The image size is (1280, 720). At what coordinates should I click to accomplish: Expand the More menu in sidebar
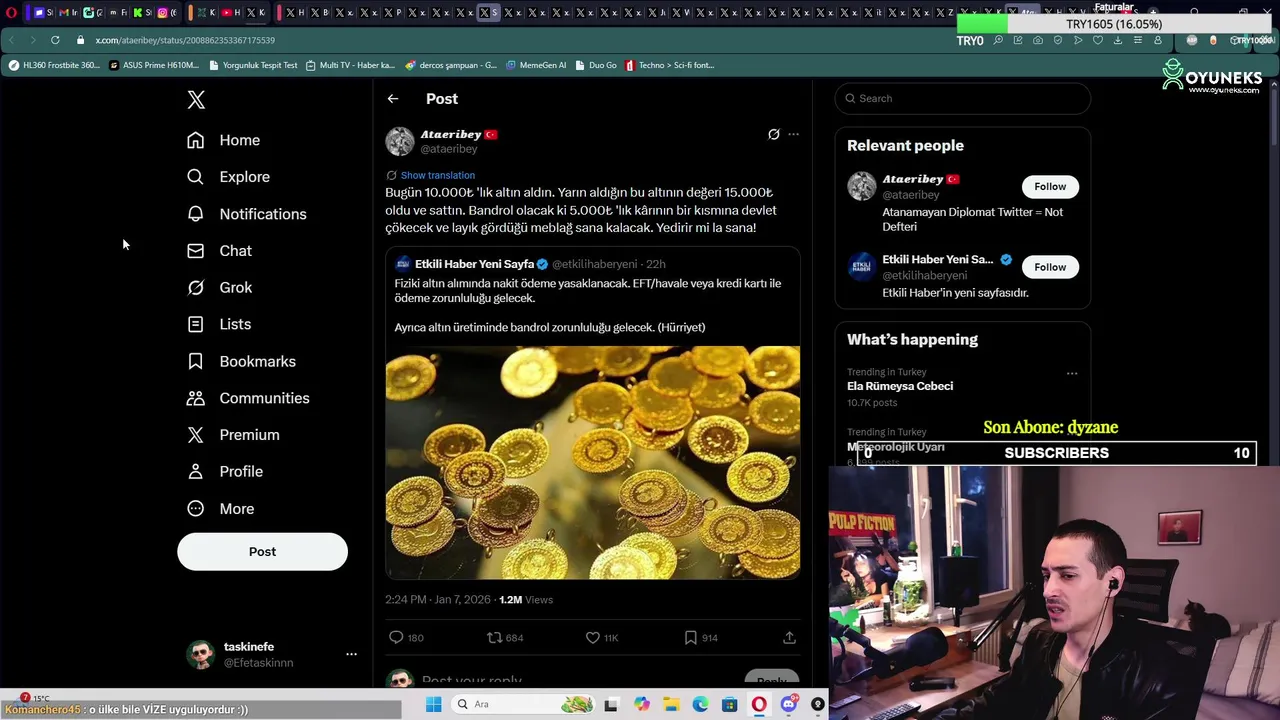pos(220,509)
